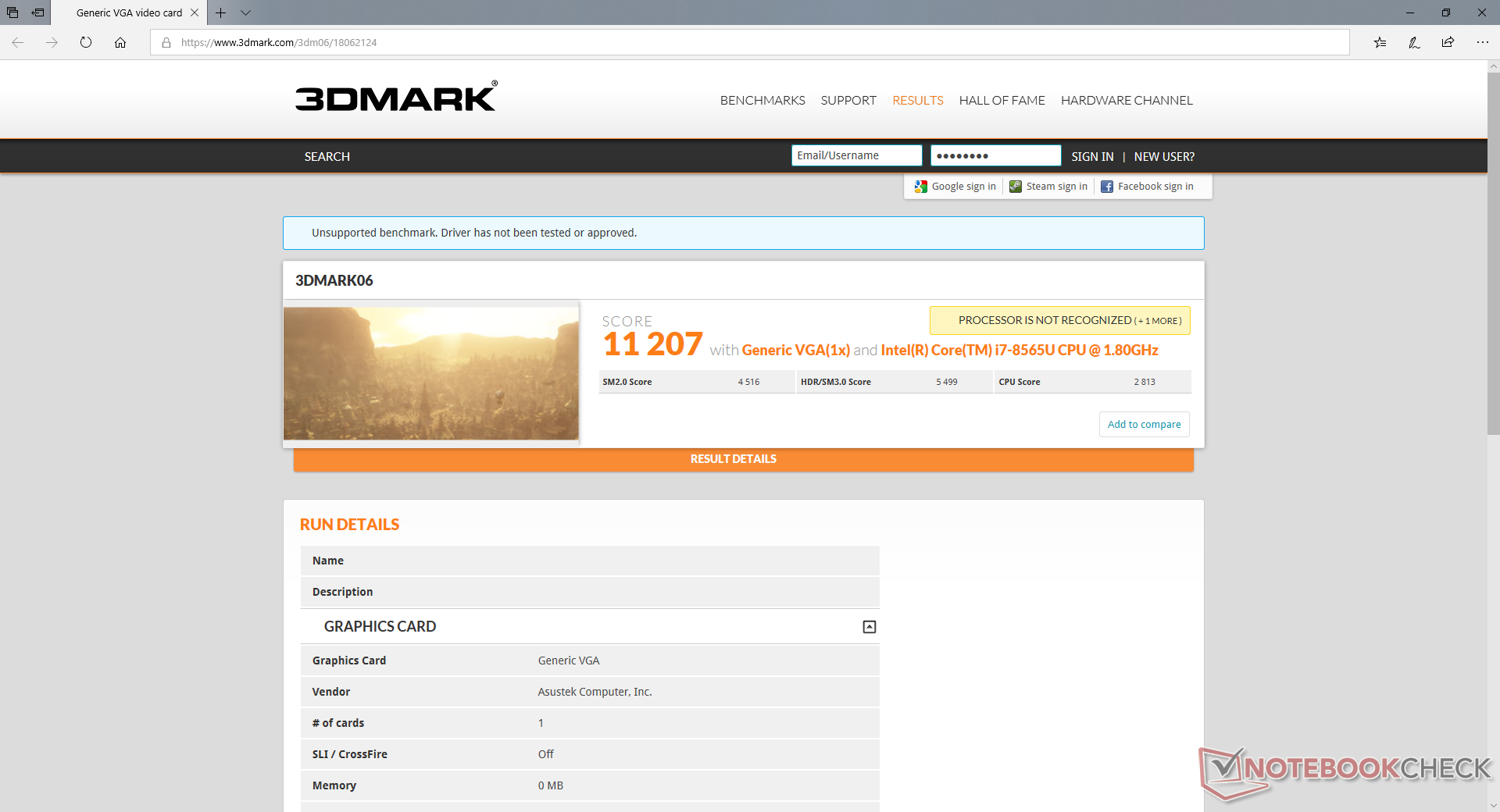Click the HDR/SM3.0 Score value 5 499
This screenshot has height=812, width=1500.
click(946, 382)
